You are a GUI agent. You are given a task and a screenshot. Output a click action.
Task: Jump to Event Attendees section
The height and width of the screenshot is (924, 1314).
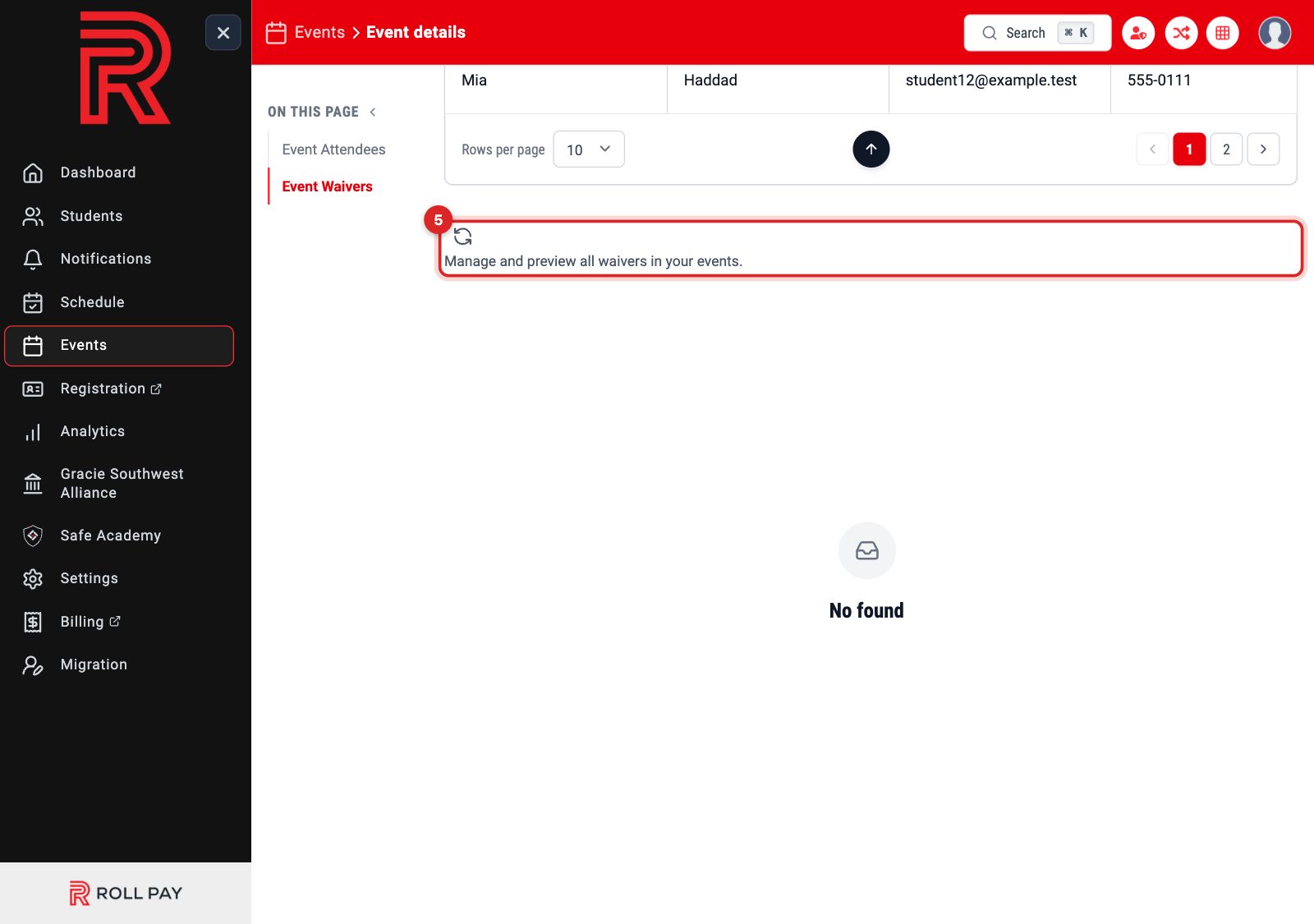coord(333,149)
